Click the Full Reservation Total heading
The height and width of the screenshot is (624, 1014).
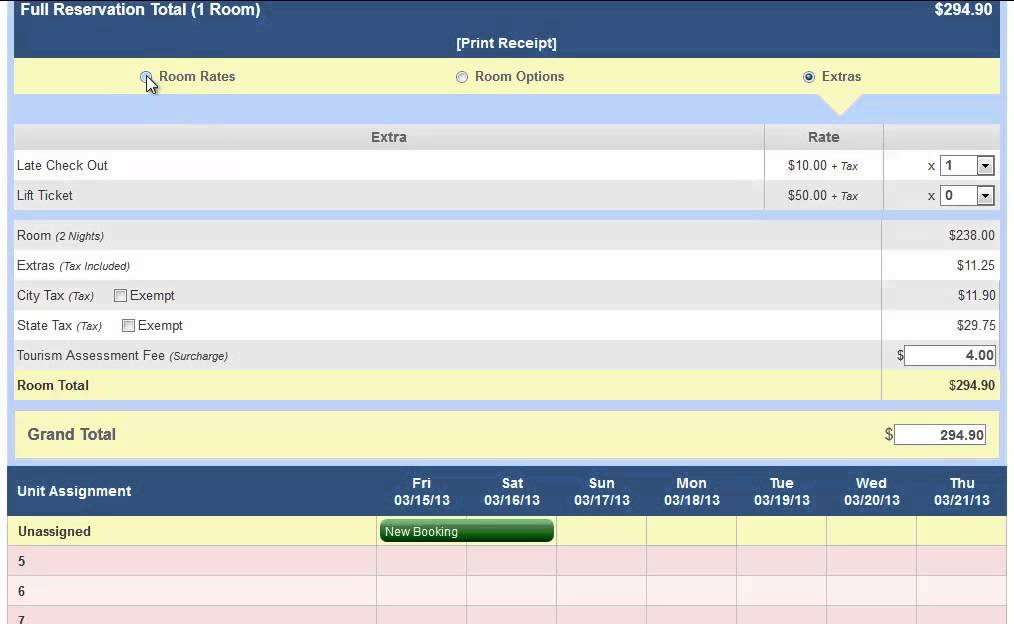tap(140, 10)
